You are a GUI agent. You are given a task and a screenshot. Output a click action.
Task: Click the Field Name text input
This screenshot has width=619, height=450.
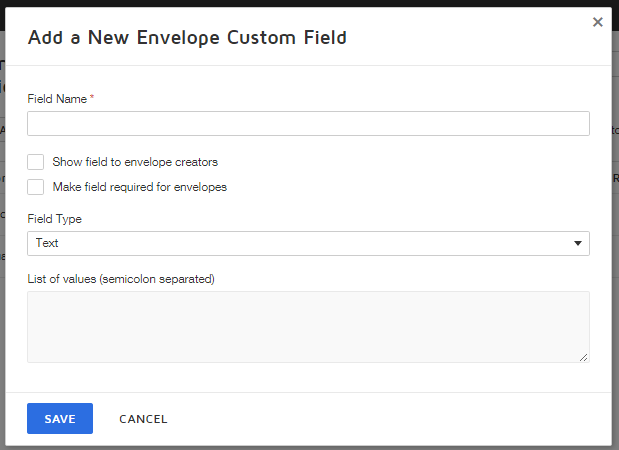[308, 124]
